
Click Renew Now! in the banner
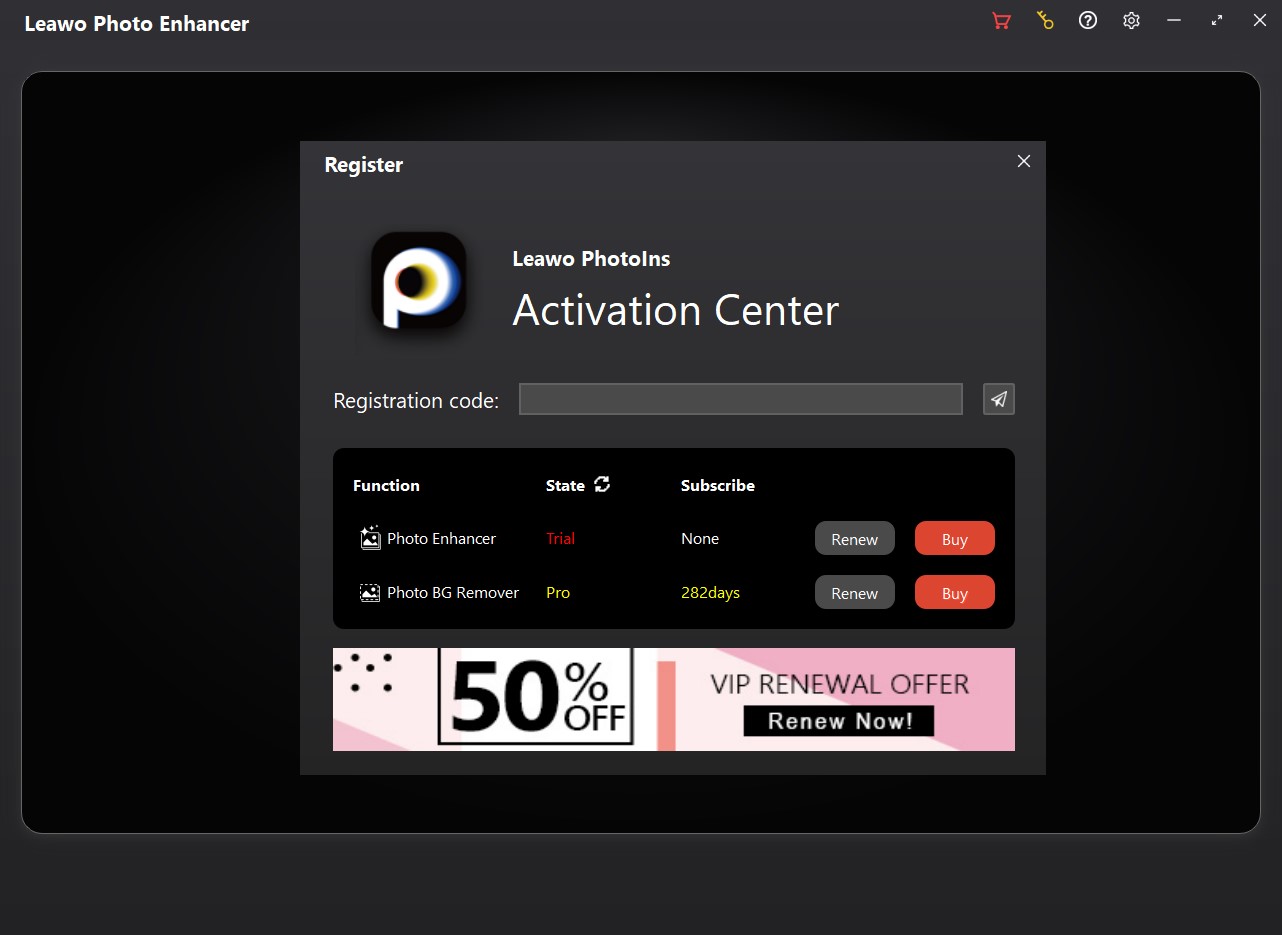839,721
